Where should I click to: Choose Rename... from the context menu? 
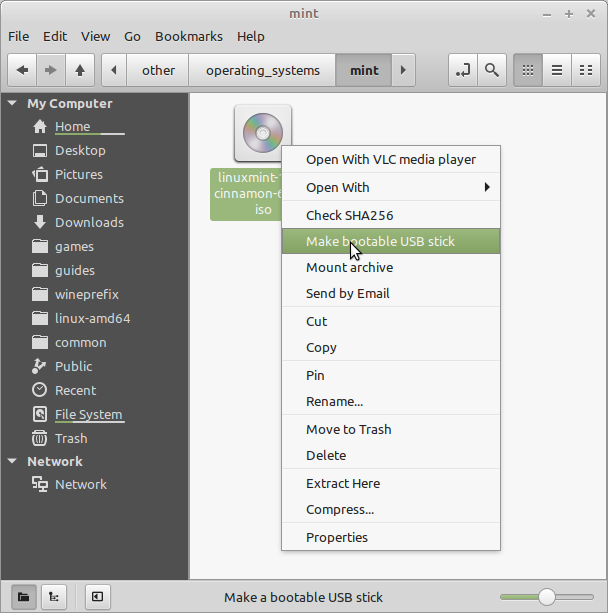(391, 401)
